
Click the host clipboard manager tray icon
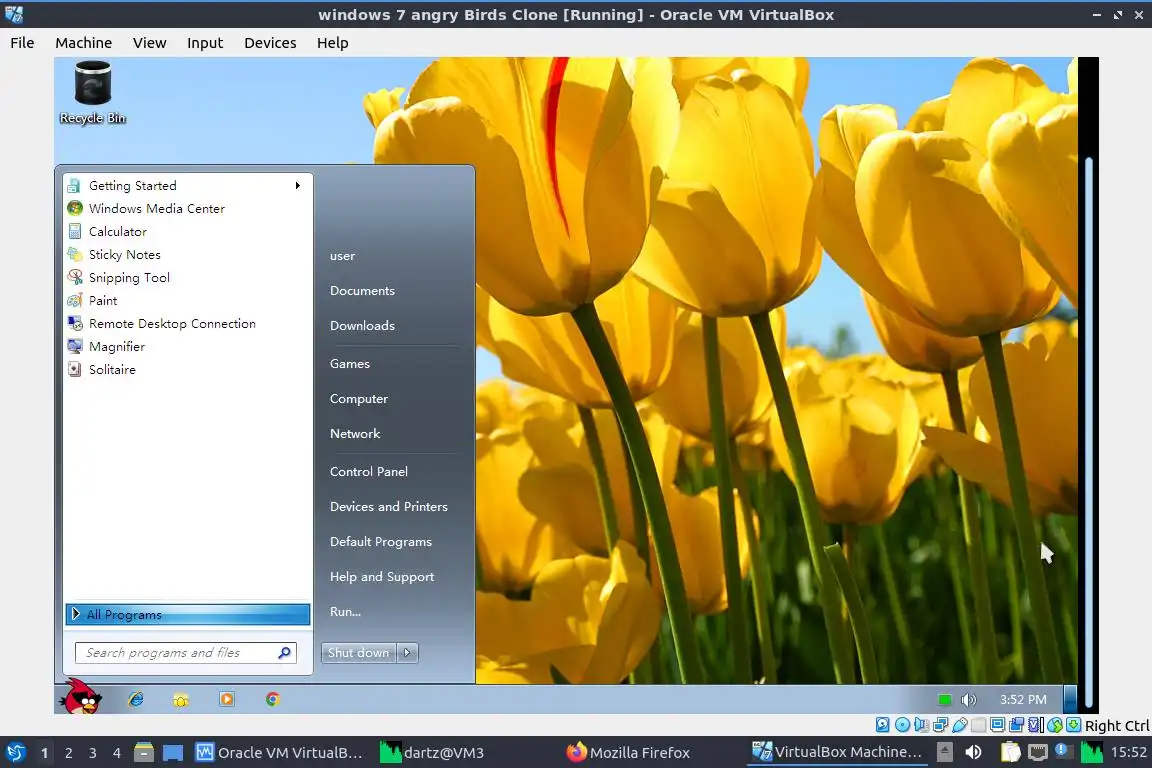[x=1011, y=752]
